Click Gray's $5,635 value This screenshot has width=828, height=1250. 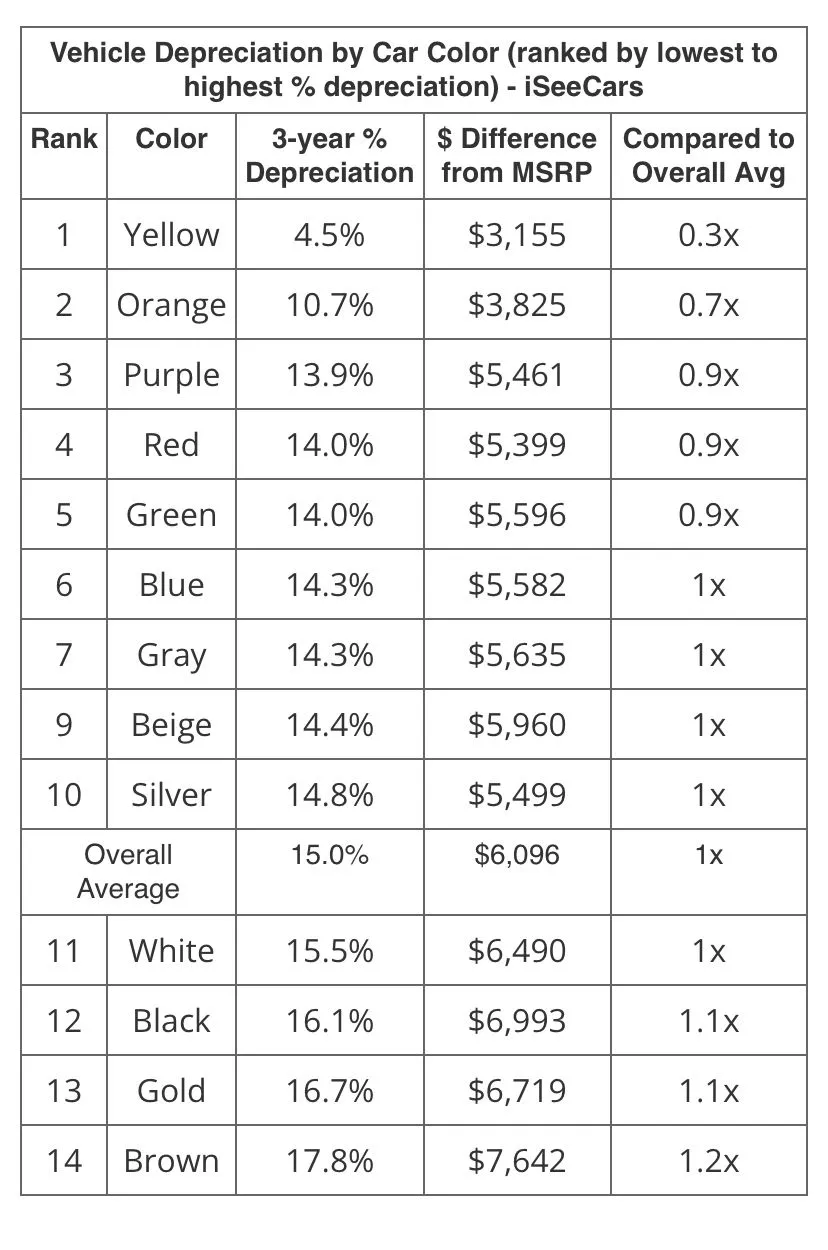click(x=517, y=654)
